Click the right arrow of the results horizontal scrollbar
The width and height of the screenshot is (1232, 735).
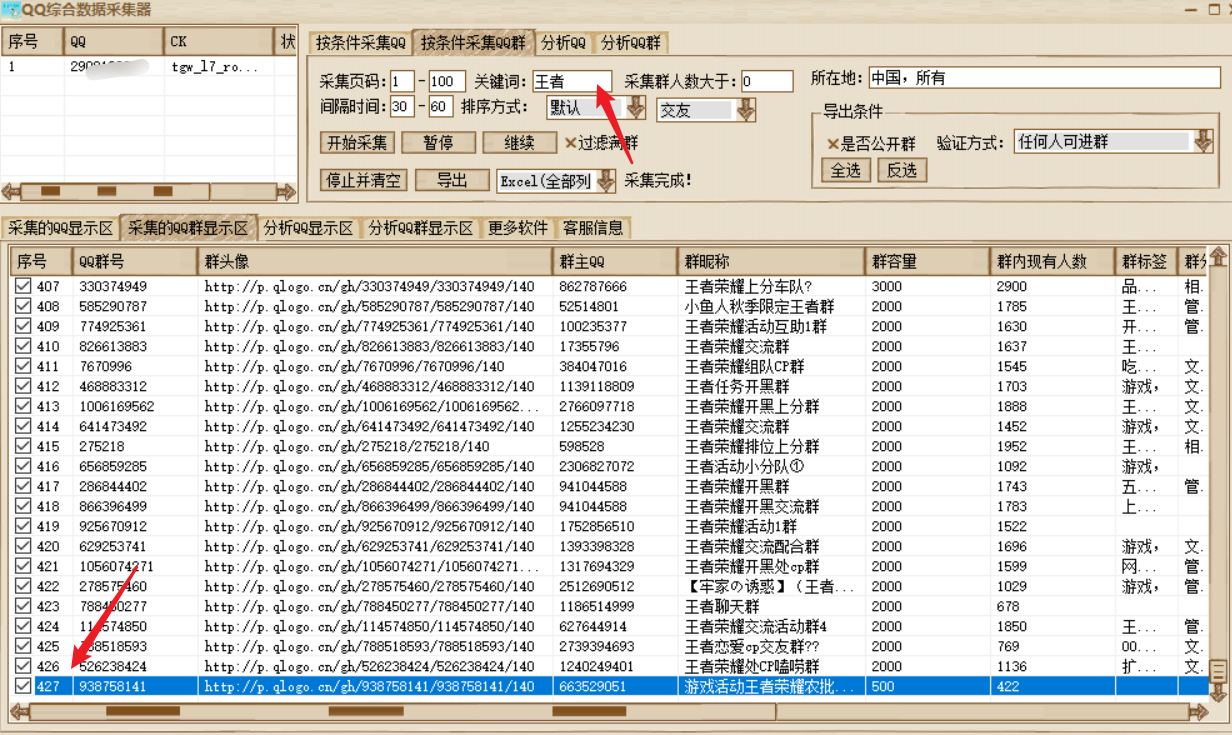tap(1198, 712)
